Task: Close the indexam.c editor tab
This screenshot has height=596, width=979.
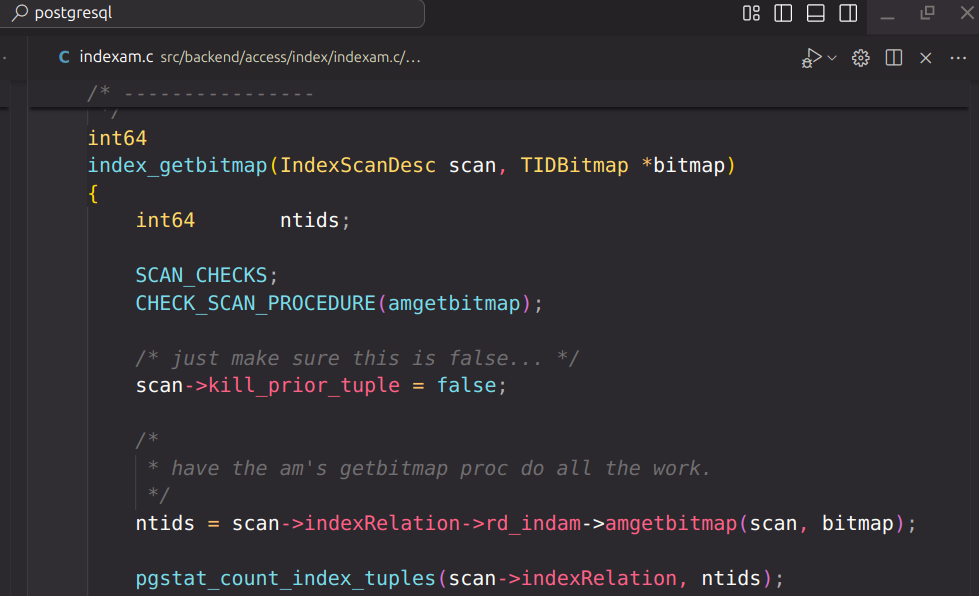Action: pyautogui.click(x=926, y=58)
